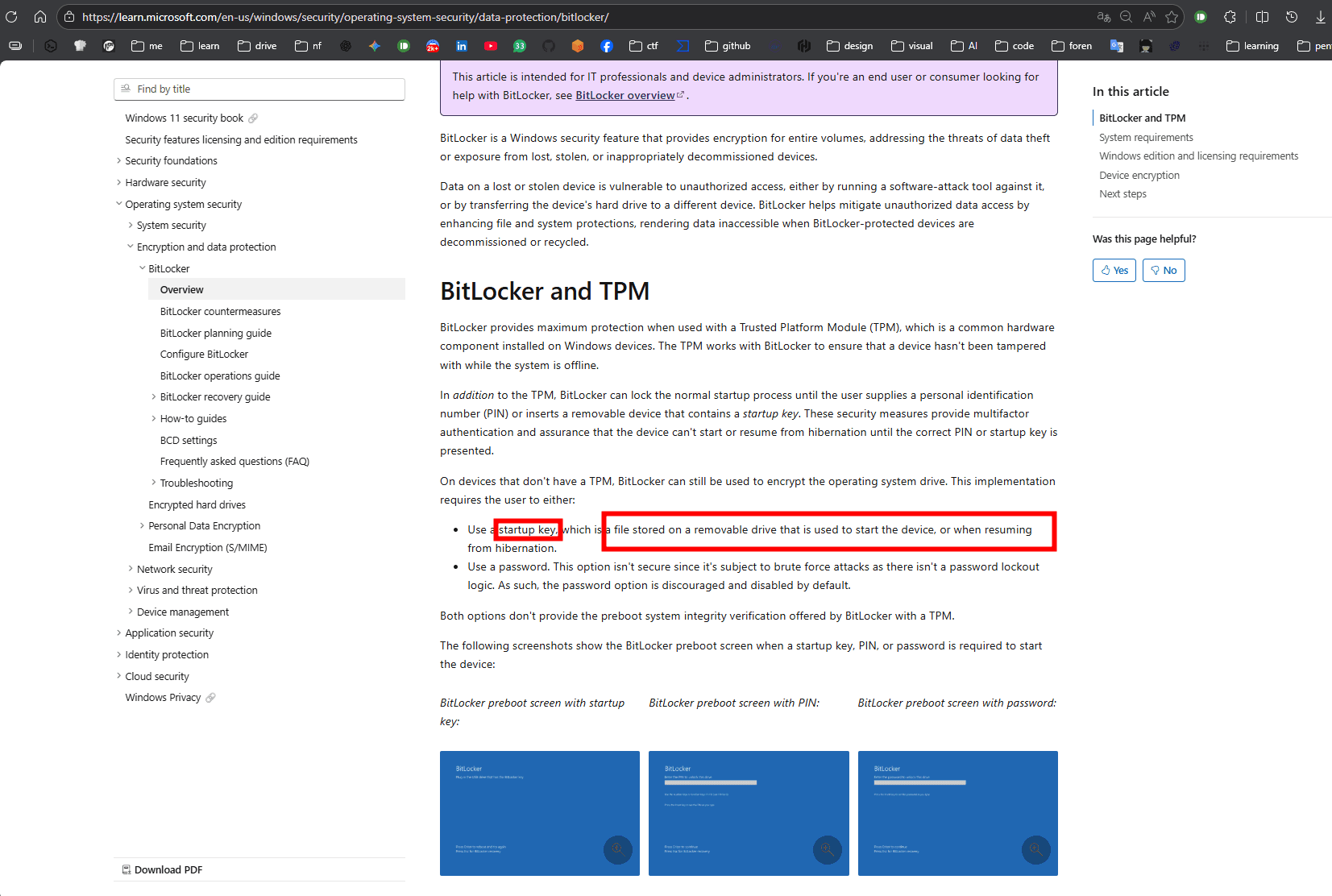Click the Read aloud icon in address bar
Image resolution: width=1332 pixels, height=896 pixels.
(x=1149, y=17)
